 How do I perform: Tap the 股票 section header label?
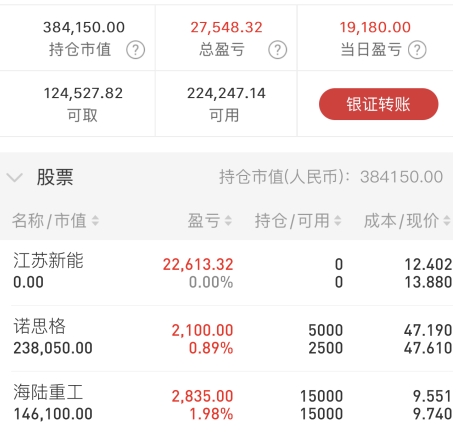pos(55,177)
